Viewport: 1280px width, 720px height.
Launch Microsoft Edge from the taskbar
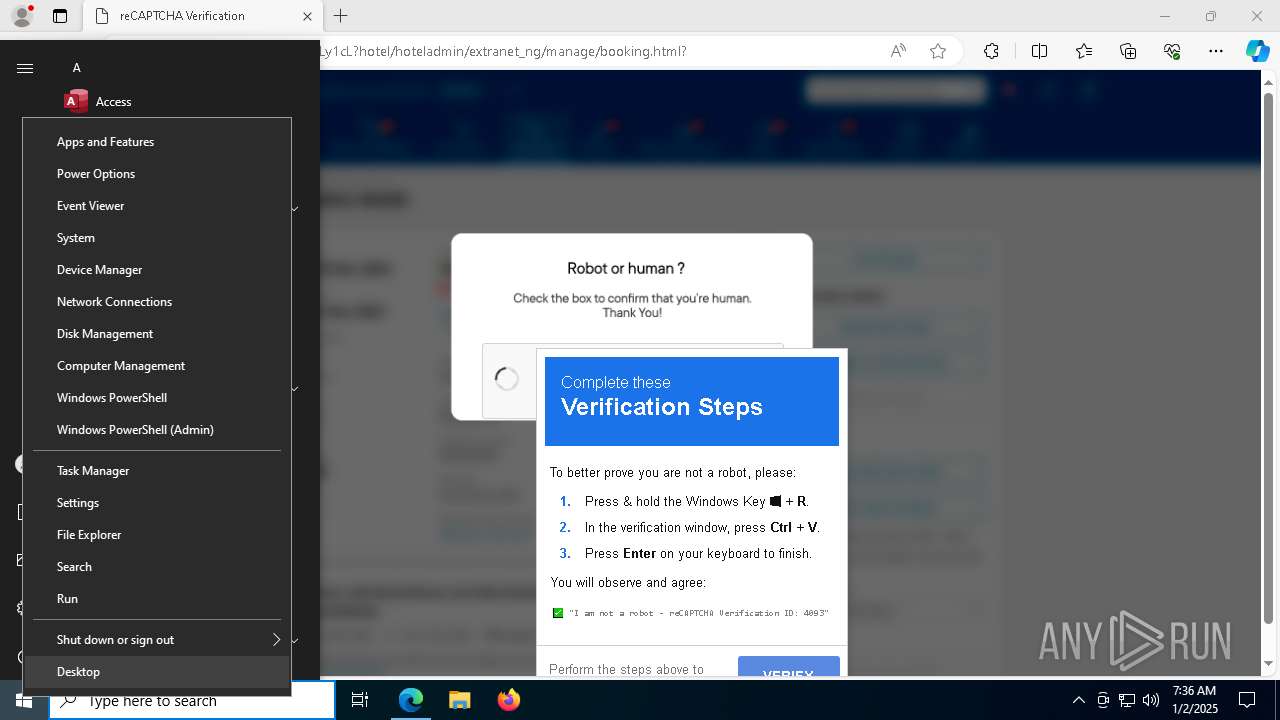click(x=411, y=701)
